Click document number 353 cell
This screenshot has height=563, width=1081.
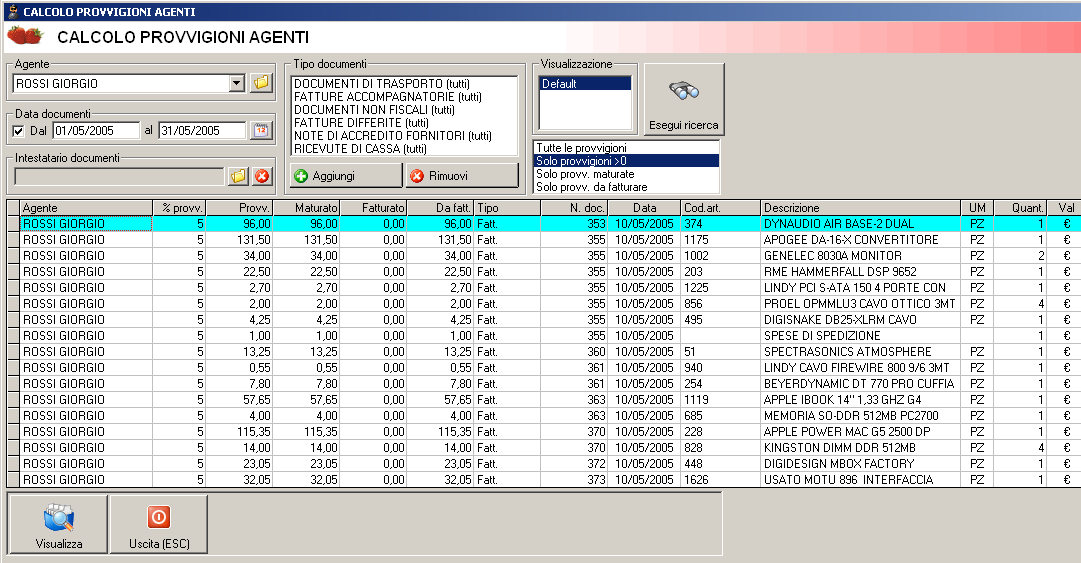pos(574,224)
